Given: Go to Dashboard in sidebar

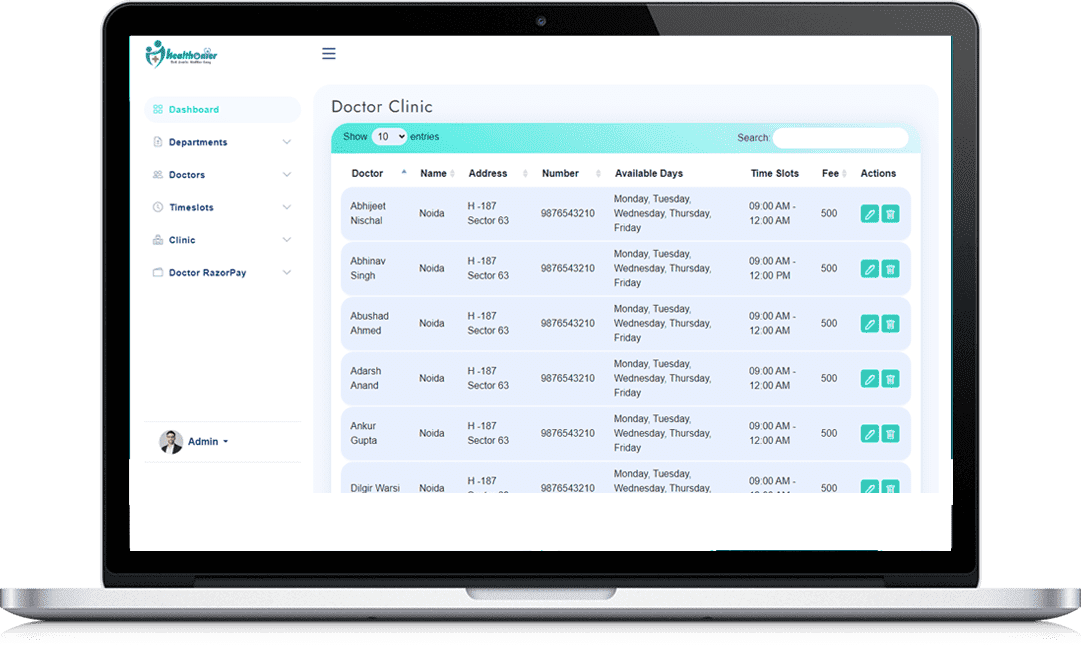Looking at the screenshot, I should point(193,110).
